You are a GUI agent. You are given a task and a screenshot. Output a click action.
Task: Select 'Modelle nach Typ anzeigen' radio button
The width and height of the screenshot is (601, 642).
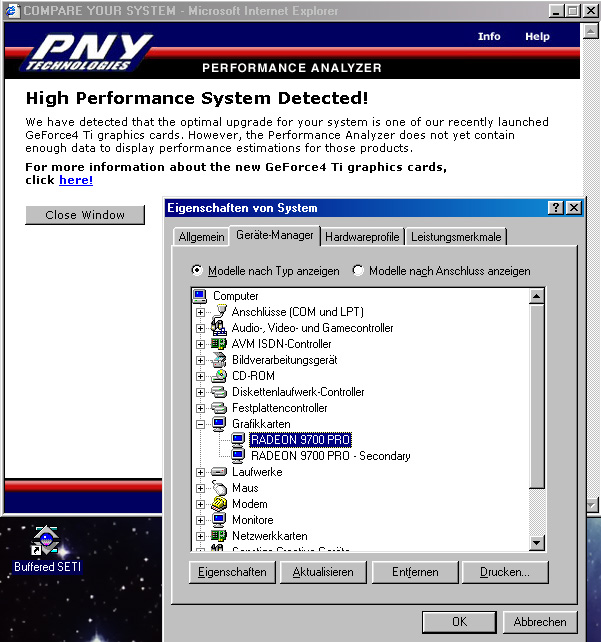pyautogui.click(x=197, y=270)
